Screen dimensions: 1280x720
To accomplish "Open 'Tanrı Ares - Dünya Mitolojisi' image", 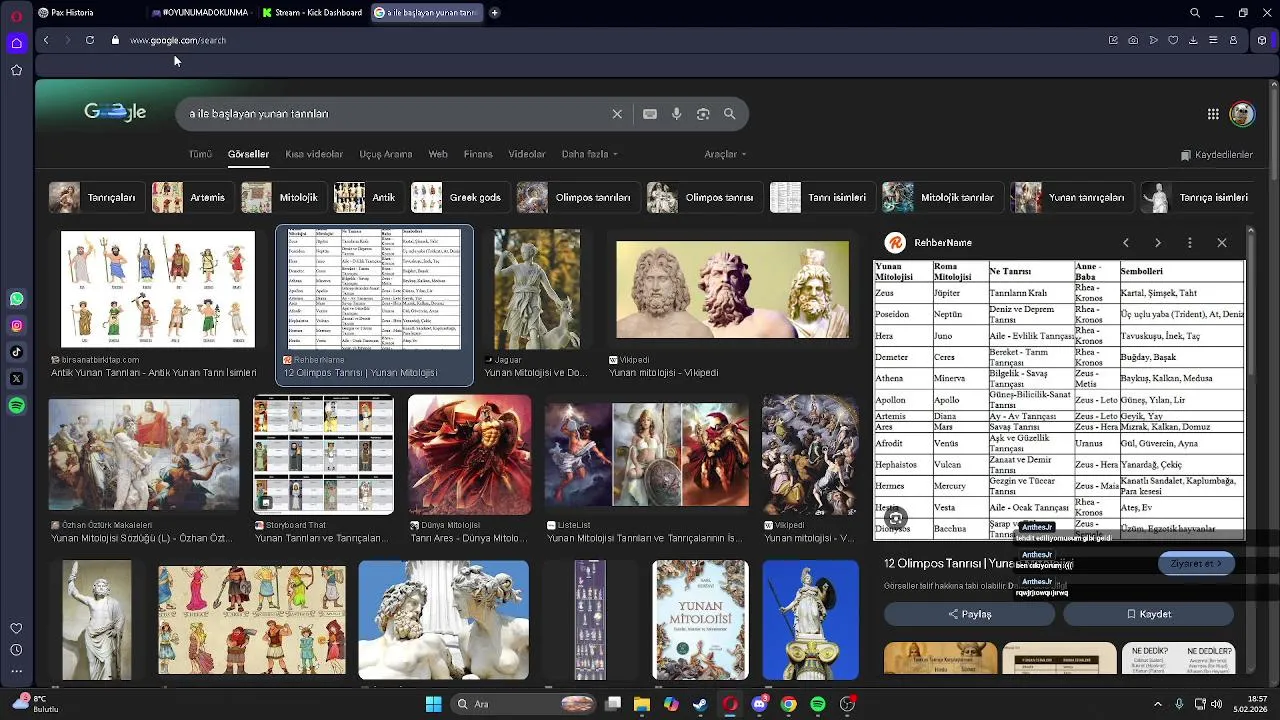I will [469, 455].
